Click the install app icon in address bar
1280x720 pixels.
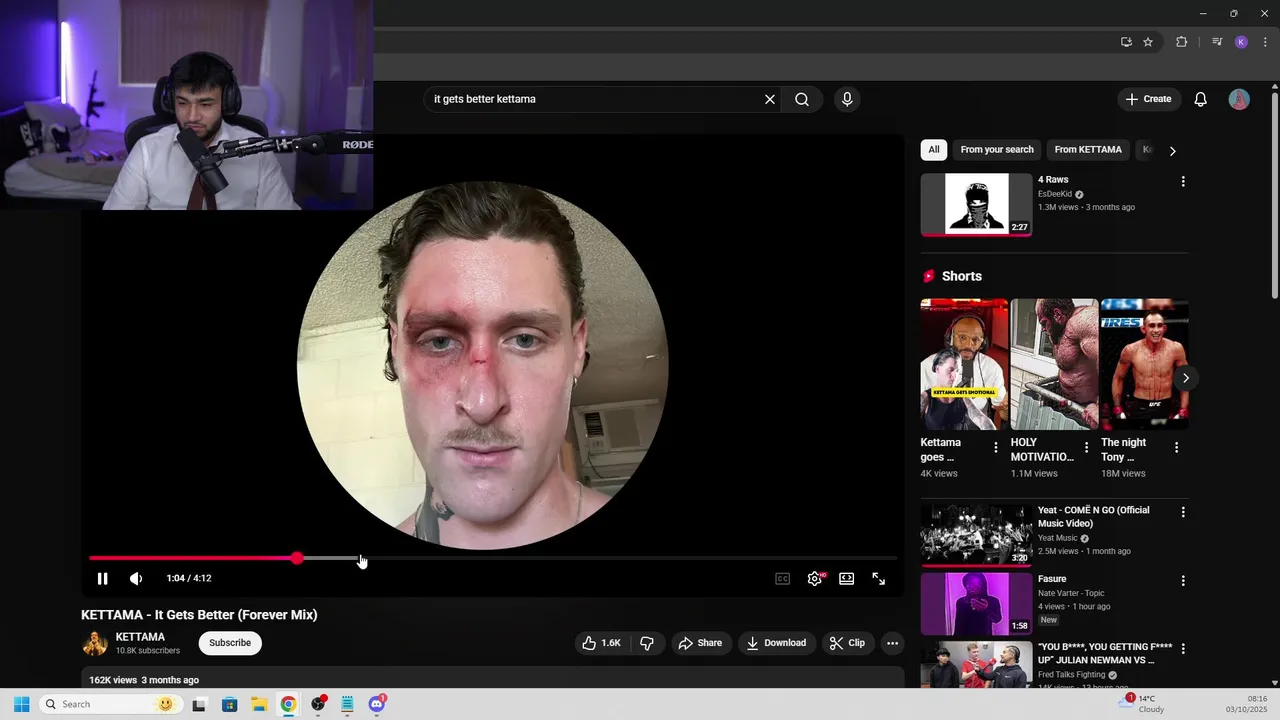(1126, 42)
